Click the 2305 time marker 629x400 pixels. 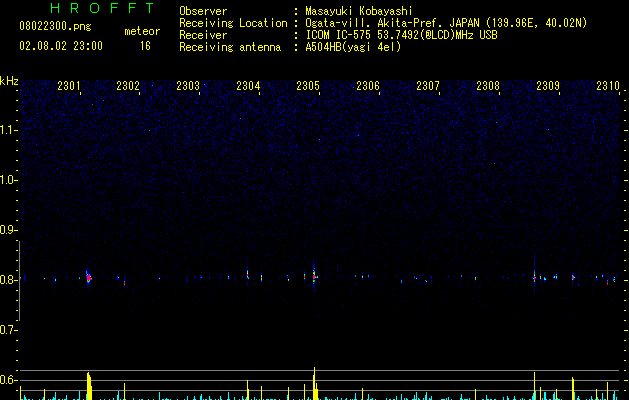[308, 86]
